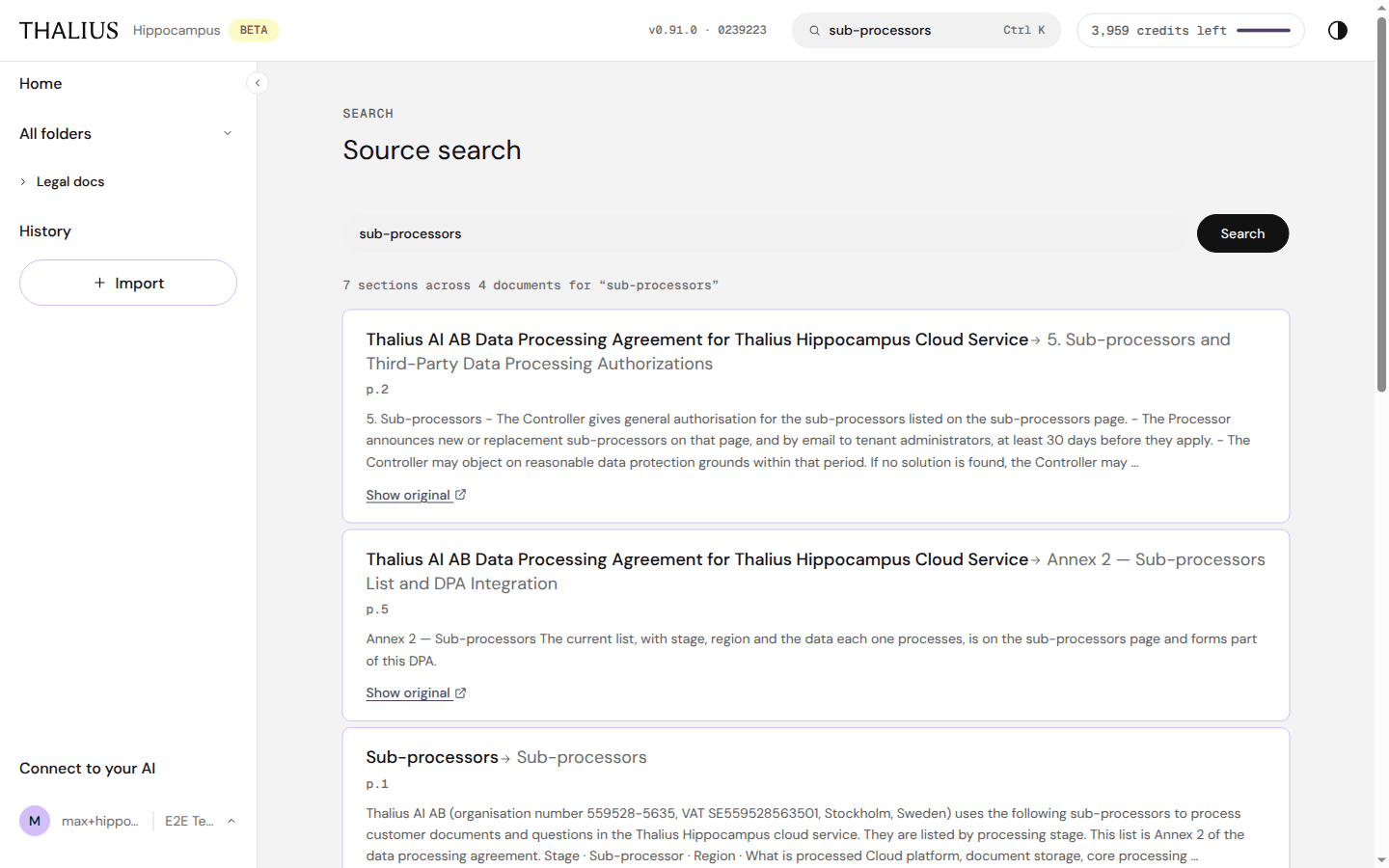Open the Sub-processors document result title
This screenshot has height=868, width=1389.
point(506,757)
